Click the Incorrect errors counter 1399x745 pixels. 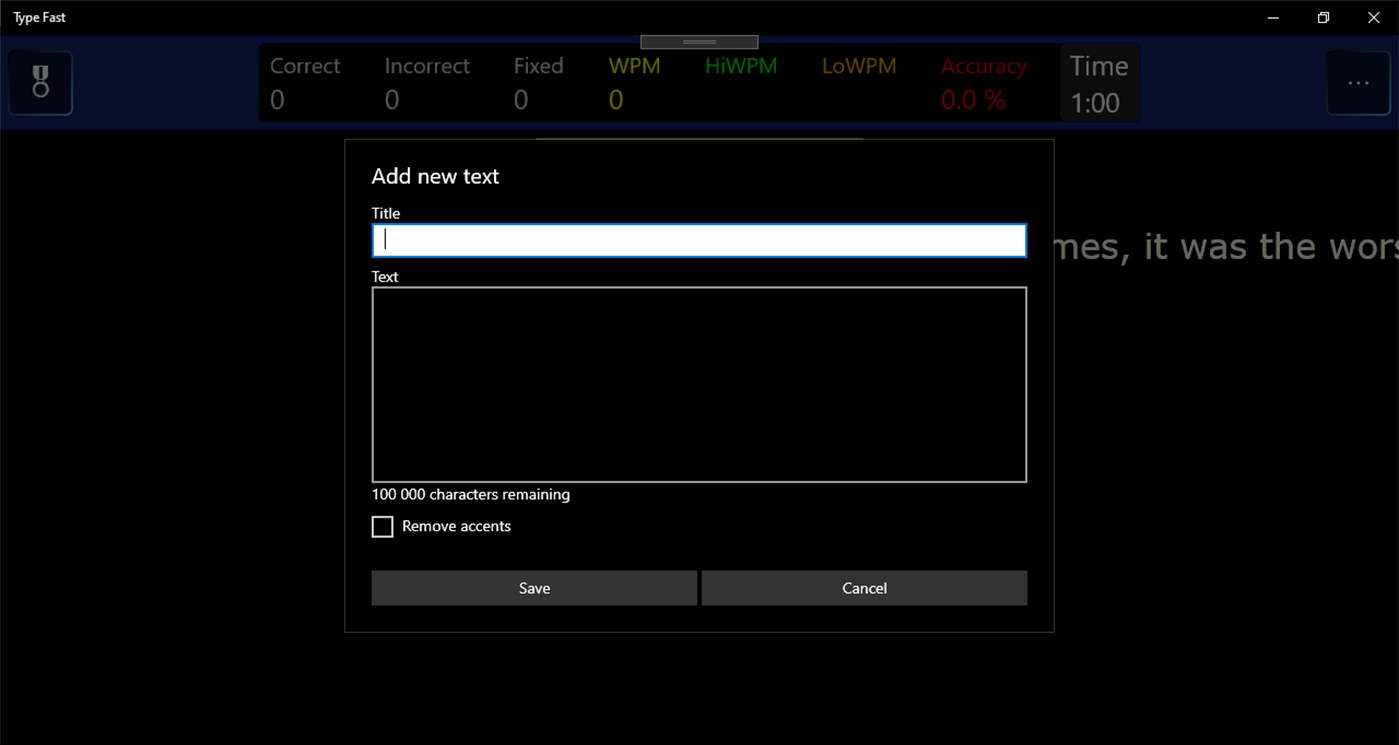426,82
